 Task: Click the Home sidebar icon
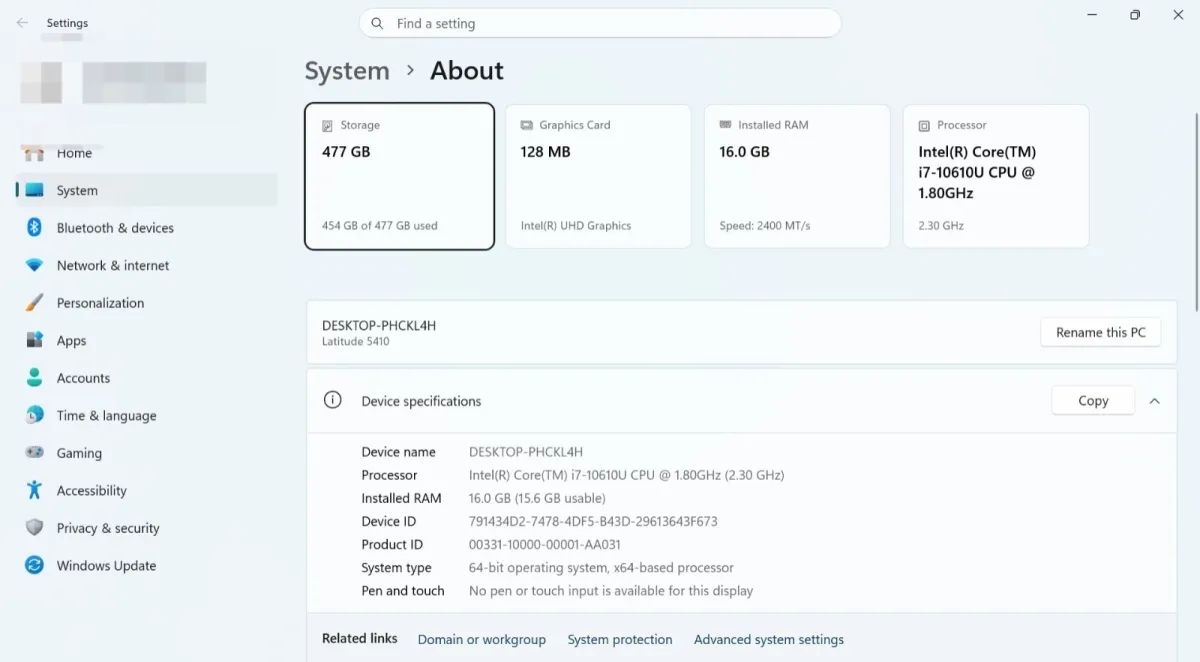[34, 153]
